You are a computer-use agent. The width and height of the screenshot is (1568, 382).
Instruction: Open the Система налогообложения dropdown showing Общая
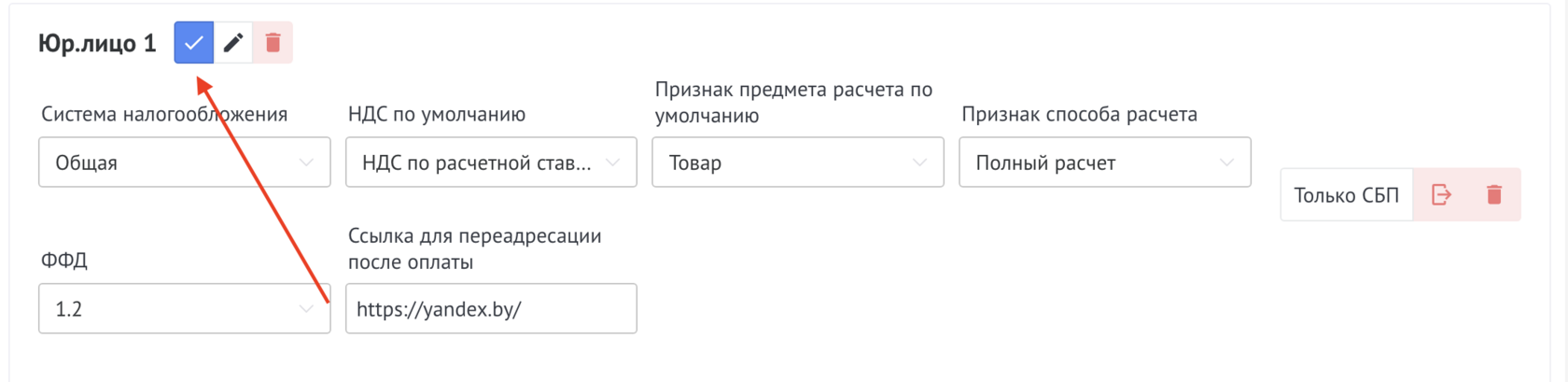184,163
